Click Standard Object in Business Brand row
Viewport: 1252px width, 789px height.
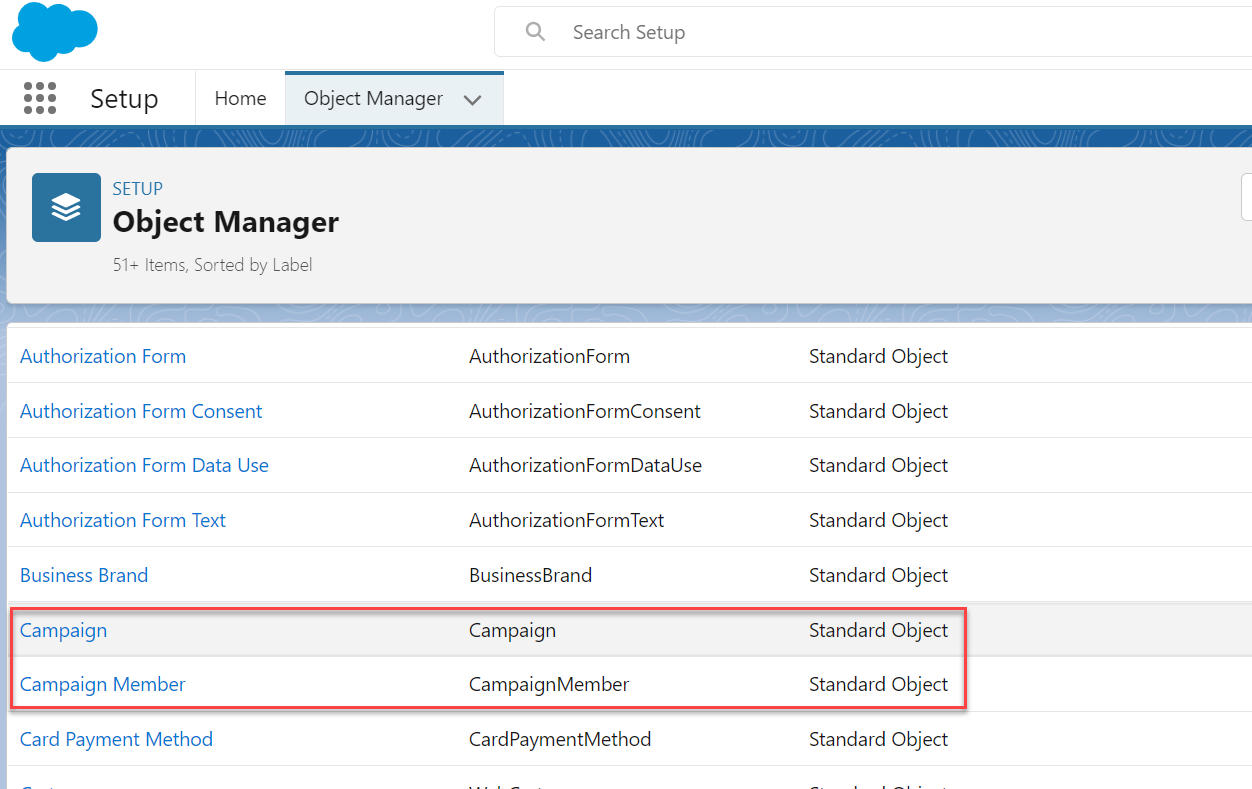[x=878, y=575]
